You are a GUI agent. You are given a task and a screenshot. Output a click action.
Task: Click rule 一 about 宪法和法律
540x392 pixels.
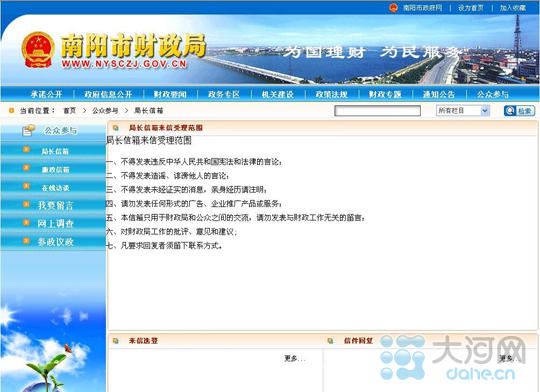tap(194, 162)
